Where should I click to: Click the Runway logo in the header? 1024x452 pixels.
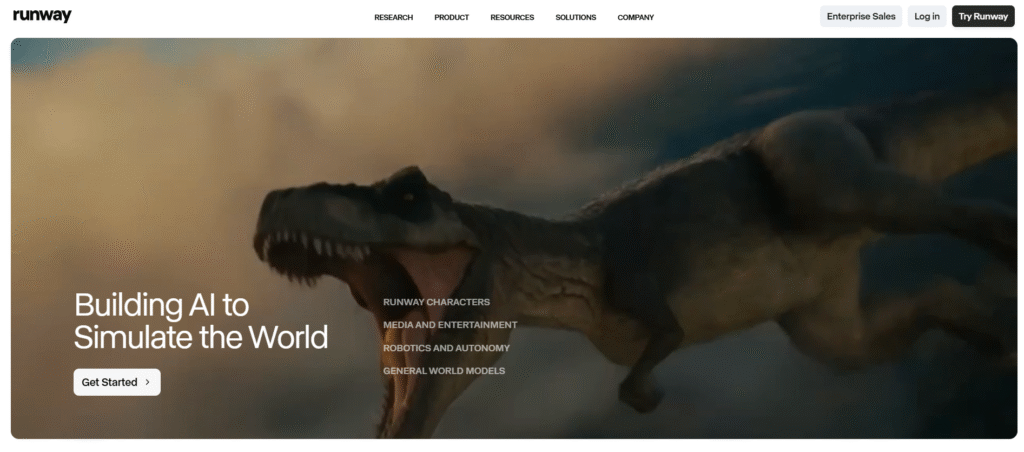pyautogui.click(x=42, y=16)
